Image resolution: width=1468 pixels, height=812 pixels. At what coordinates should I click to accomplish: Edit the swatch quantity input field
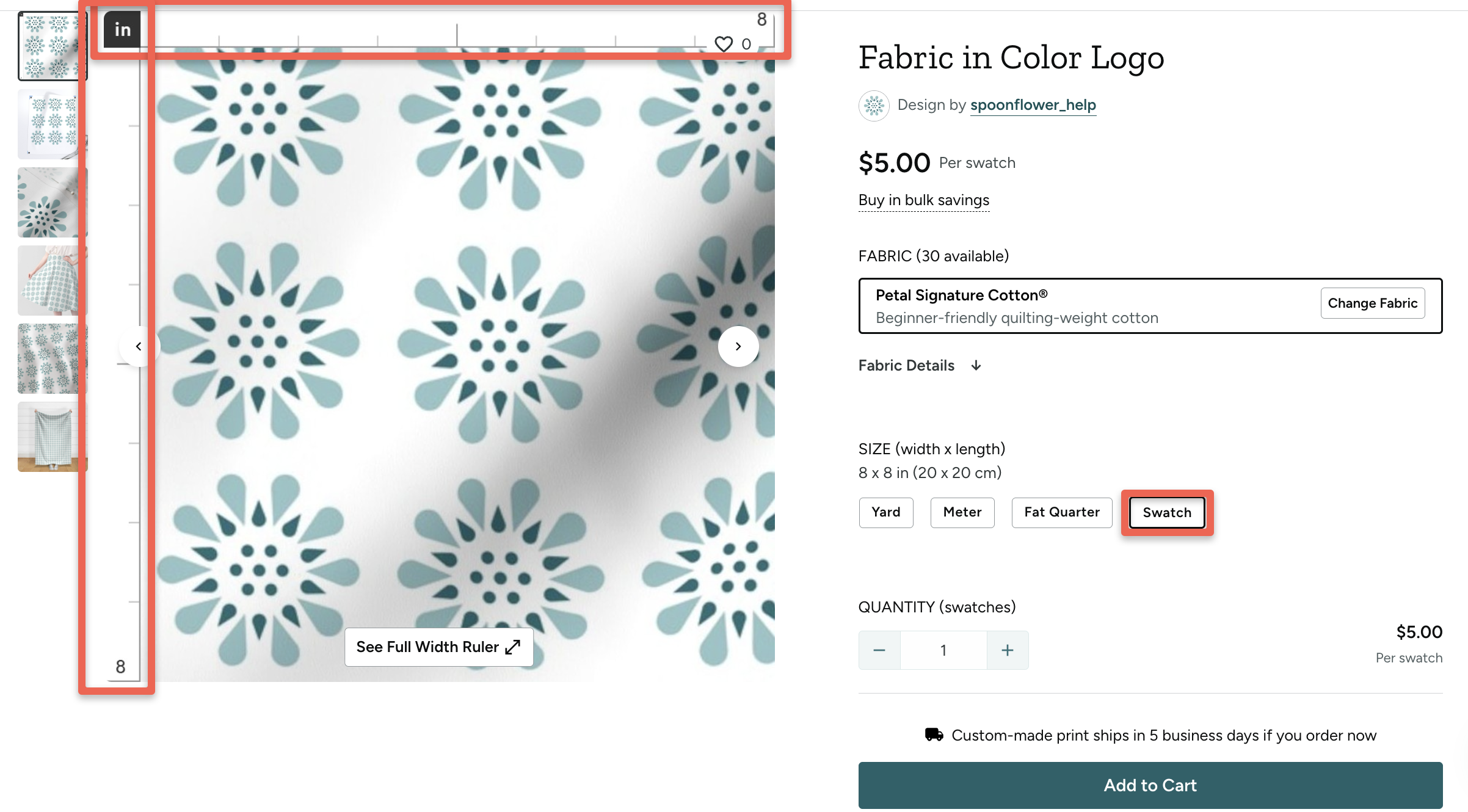click(x=943, y=650)
